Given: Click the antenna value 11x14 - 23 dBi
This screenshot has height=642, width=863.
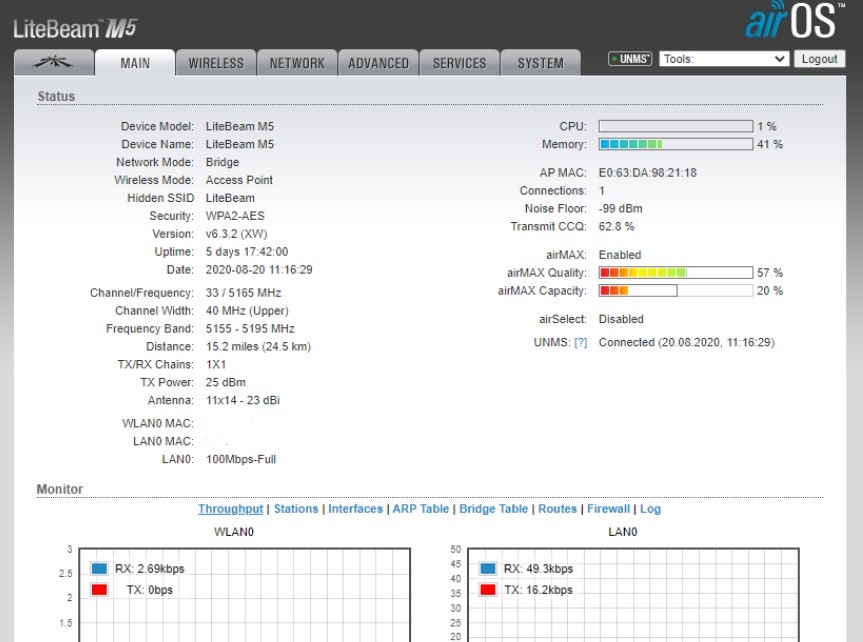Looking at the screenshot, I should pyautogui.click(x=243, y=400).
